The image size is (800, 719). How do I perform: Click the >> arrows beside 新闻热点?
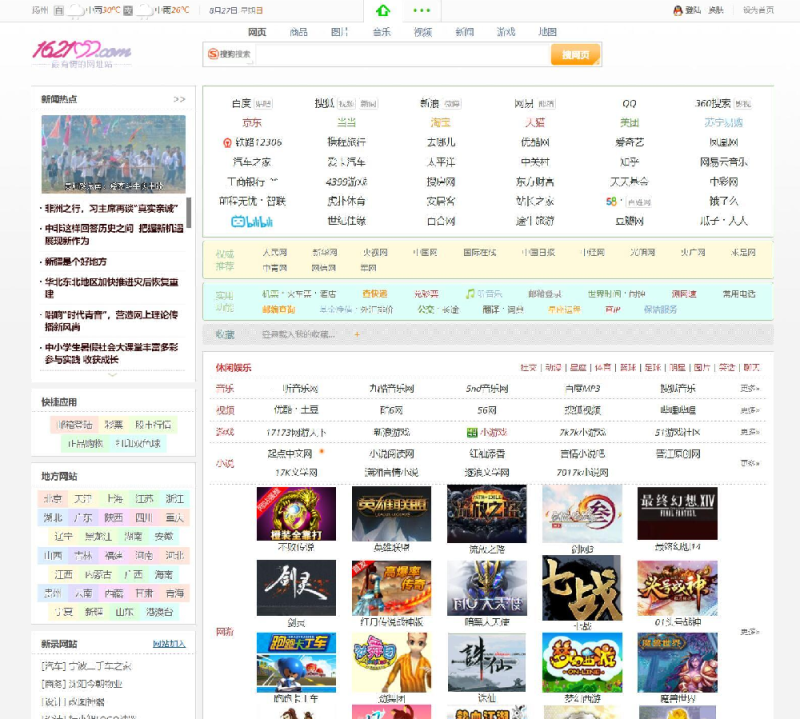179,99
